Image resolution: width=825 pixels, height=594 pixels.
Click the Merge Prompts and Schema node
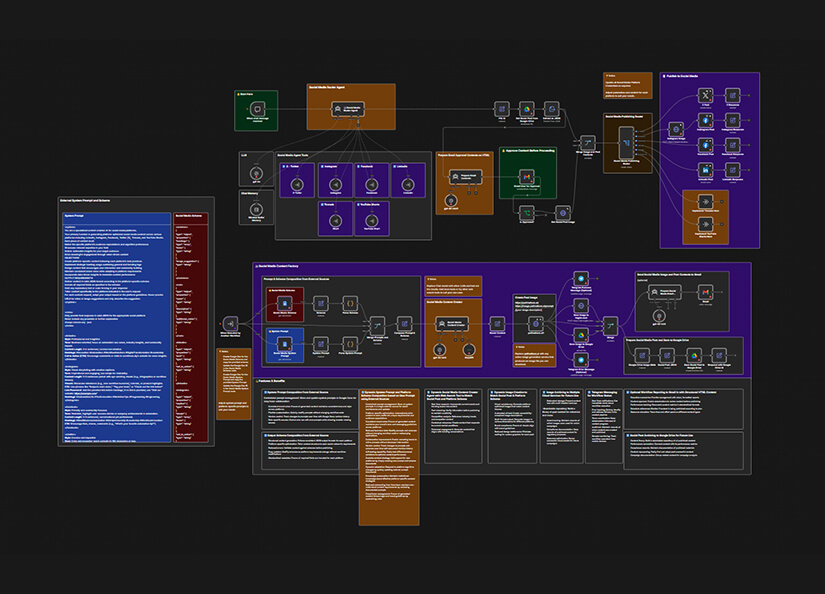click(377, 325)
